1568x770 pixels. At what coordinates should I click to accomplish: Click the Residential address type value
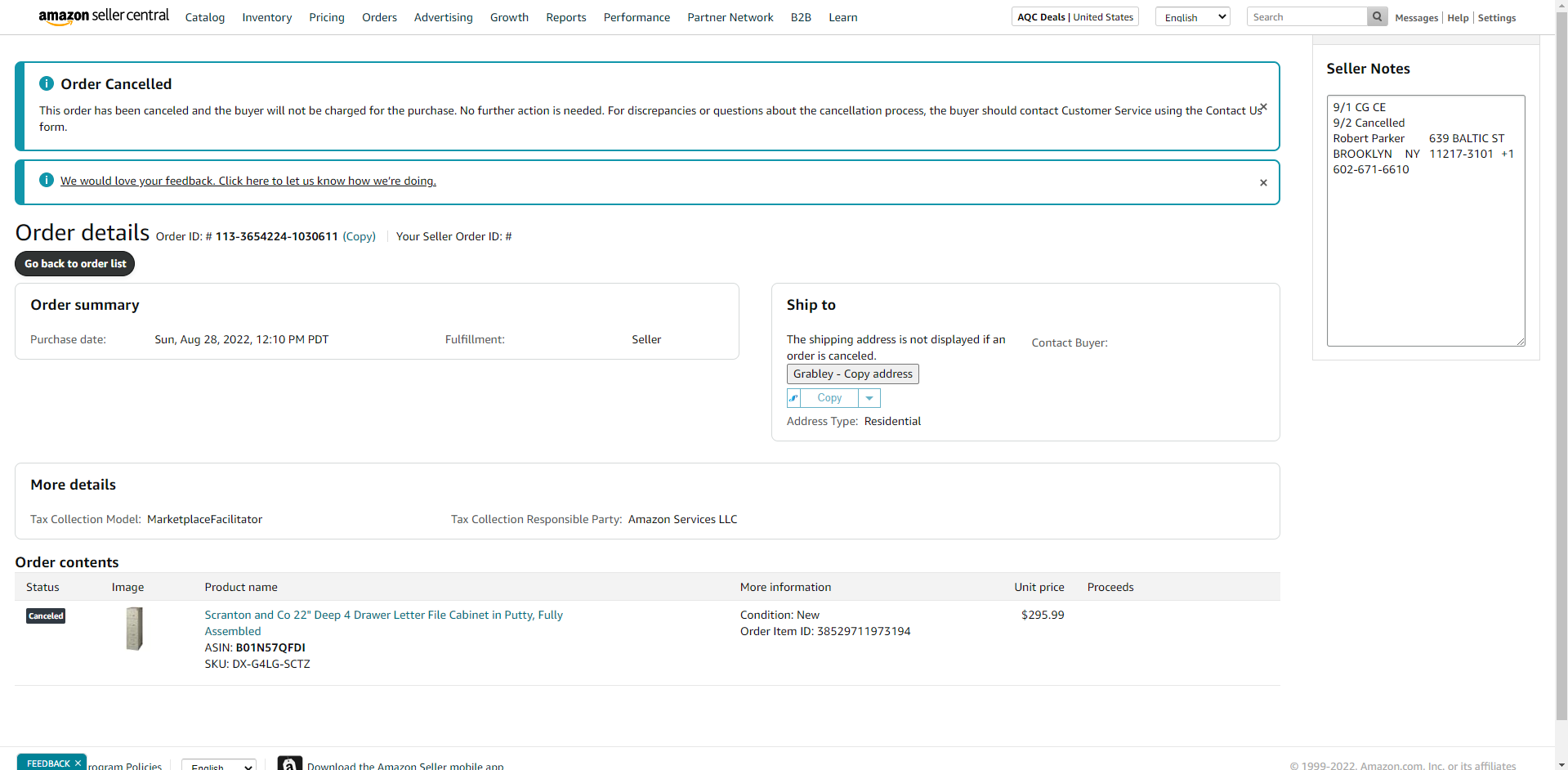click(892, 421)
